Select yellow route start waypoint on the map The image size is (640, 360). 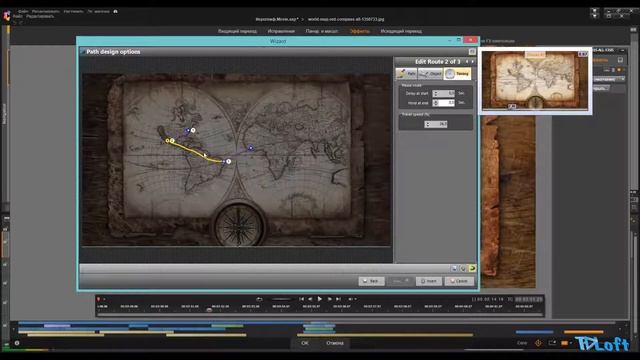point(167,140)
